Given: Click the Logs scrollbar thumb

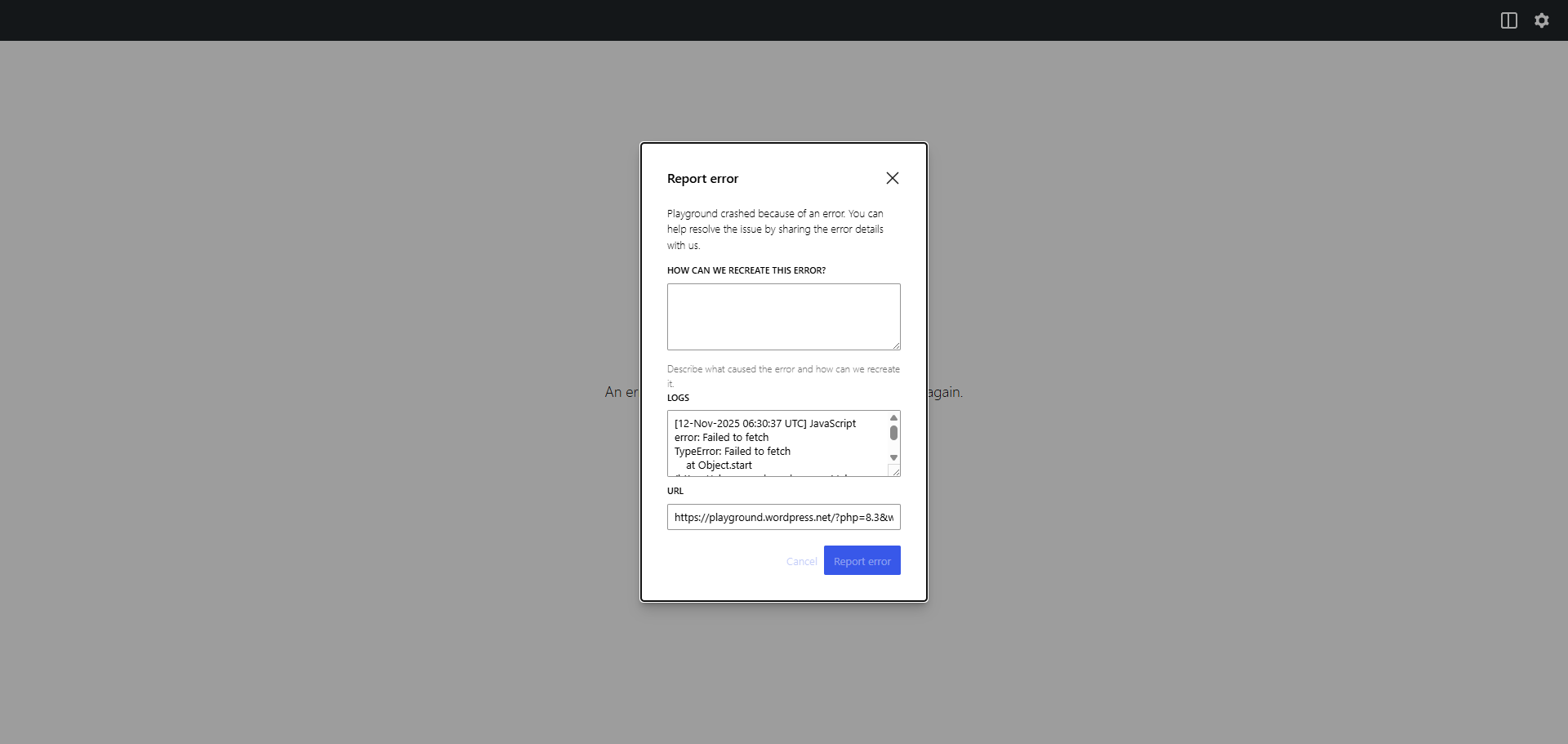Looking at the screenshot, I should coord(893,433).
